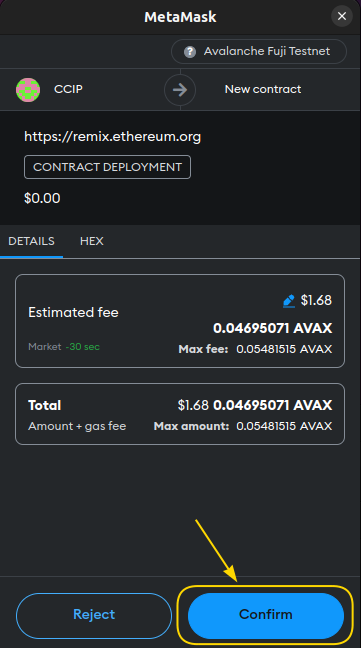The width and height of the screenshot is (361, 648).
Task: Open the Avalanche Fuji Testnet network selector
Action: pyautogui.click(x=259, y=52)
